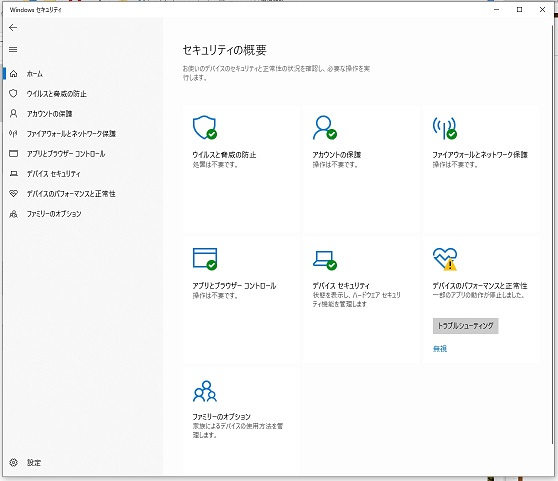Select ウイルスと脅威の防止 in the sidebar
The width and height of the screenshot is (558, 481).
coord(57,94)
